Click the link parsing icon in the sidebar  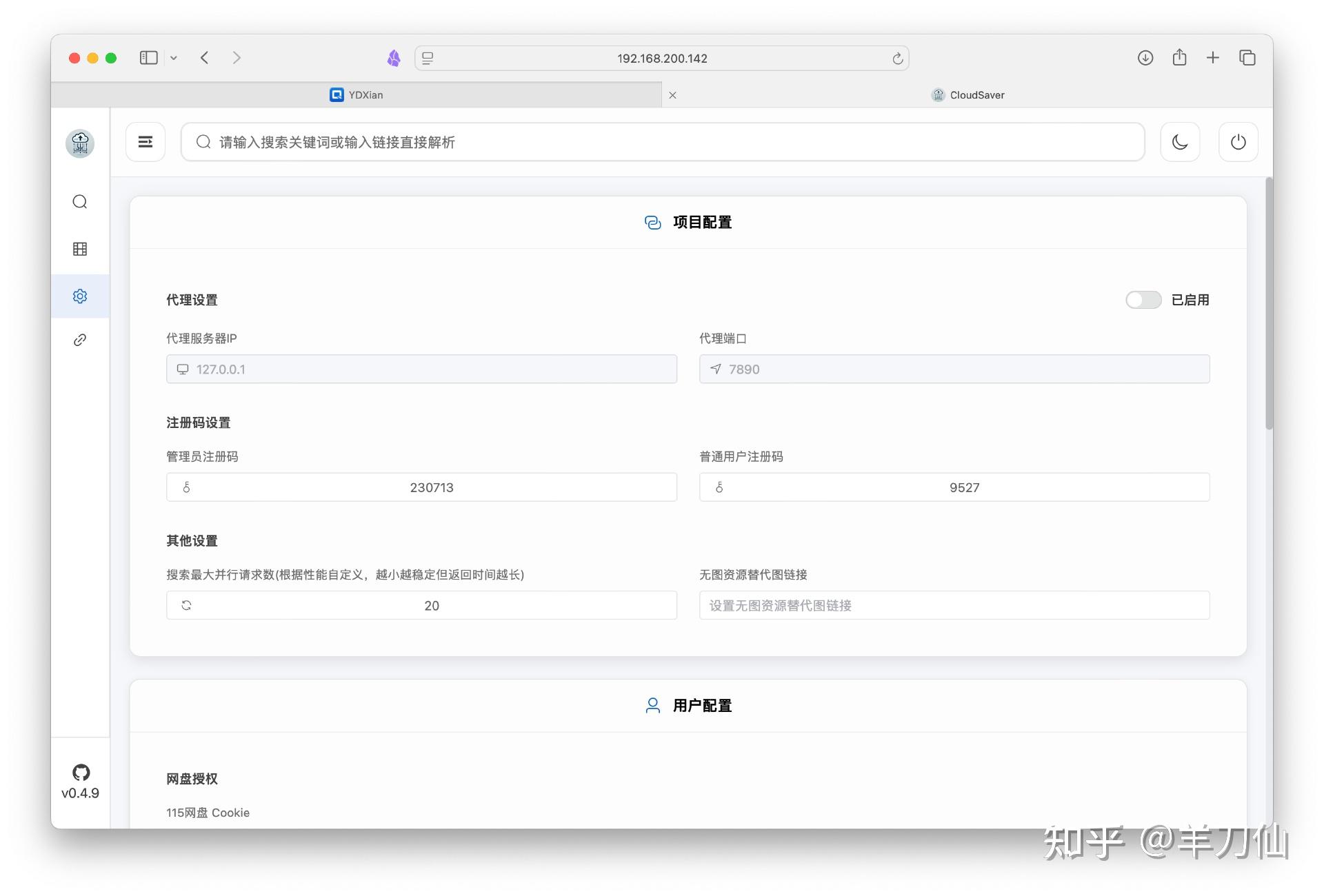[x=80, y=339]
